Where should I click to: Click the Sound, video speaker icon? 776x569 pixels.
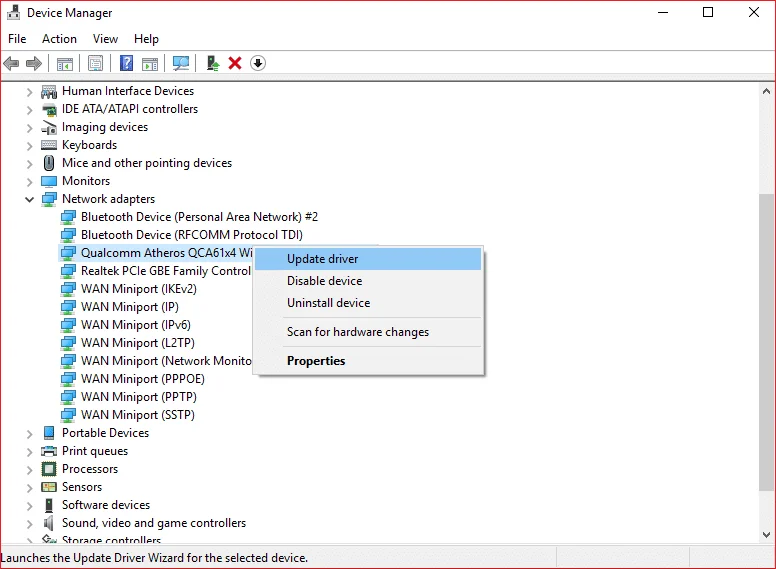tap(48, 523)
